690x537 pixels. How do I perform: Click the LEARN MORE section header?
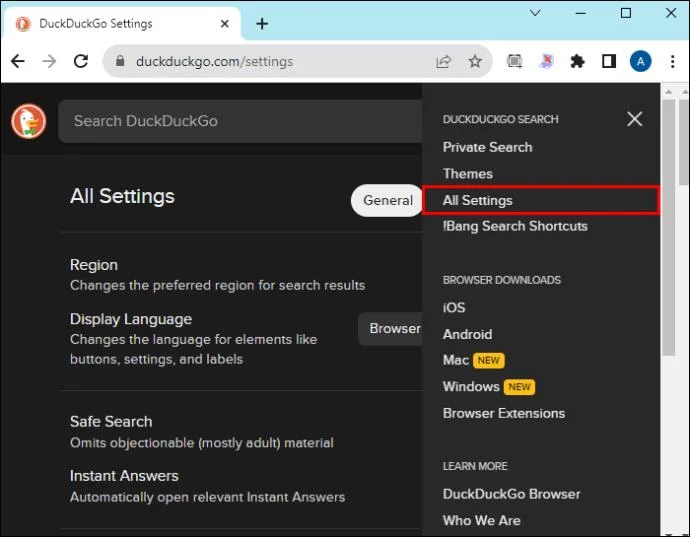click(x=475, y=466)
